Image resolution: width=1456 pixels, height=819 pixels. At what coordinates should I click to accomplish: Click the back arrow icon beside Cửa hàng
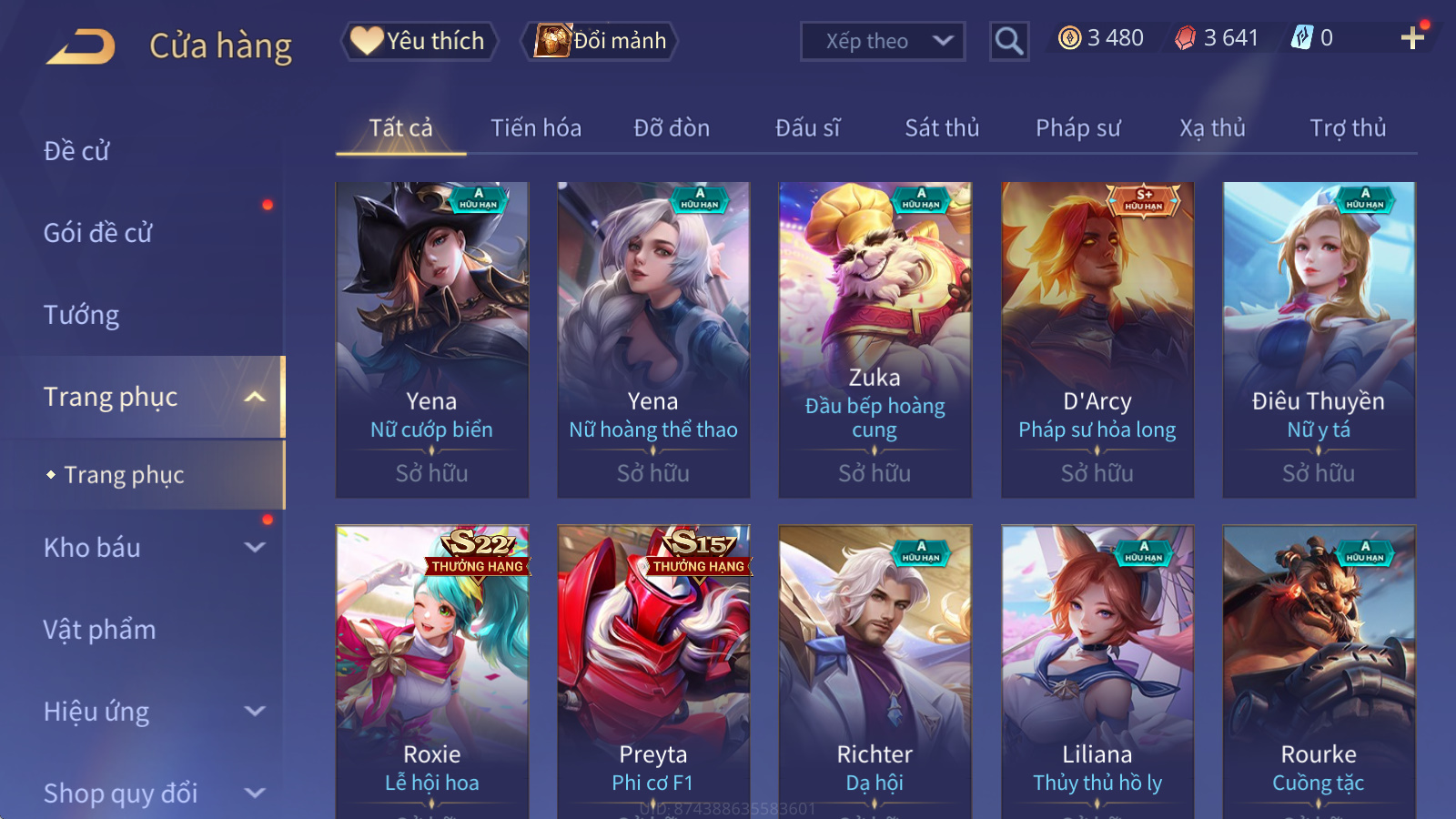click(x=81, y=46)
